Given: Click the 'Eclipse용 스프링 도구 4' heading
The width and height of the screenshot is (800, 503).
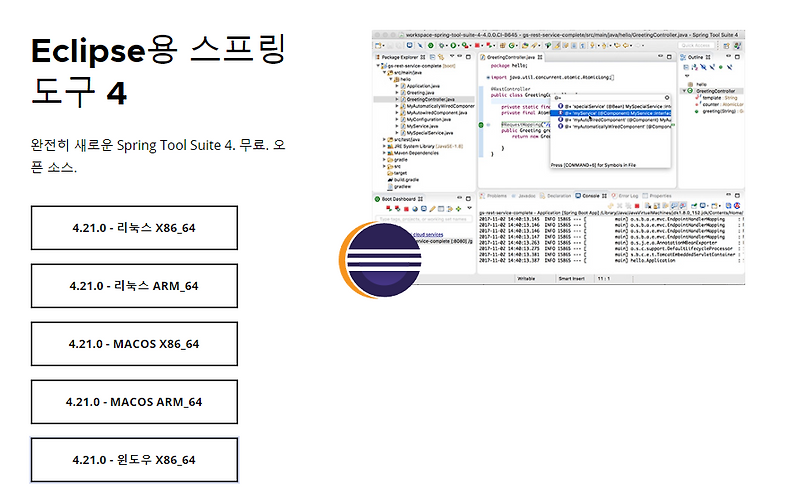Looking at the screenshot, I should point(158,71).
